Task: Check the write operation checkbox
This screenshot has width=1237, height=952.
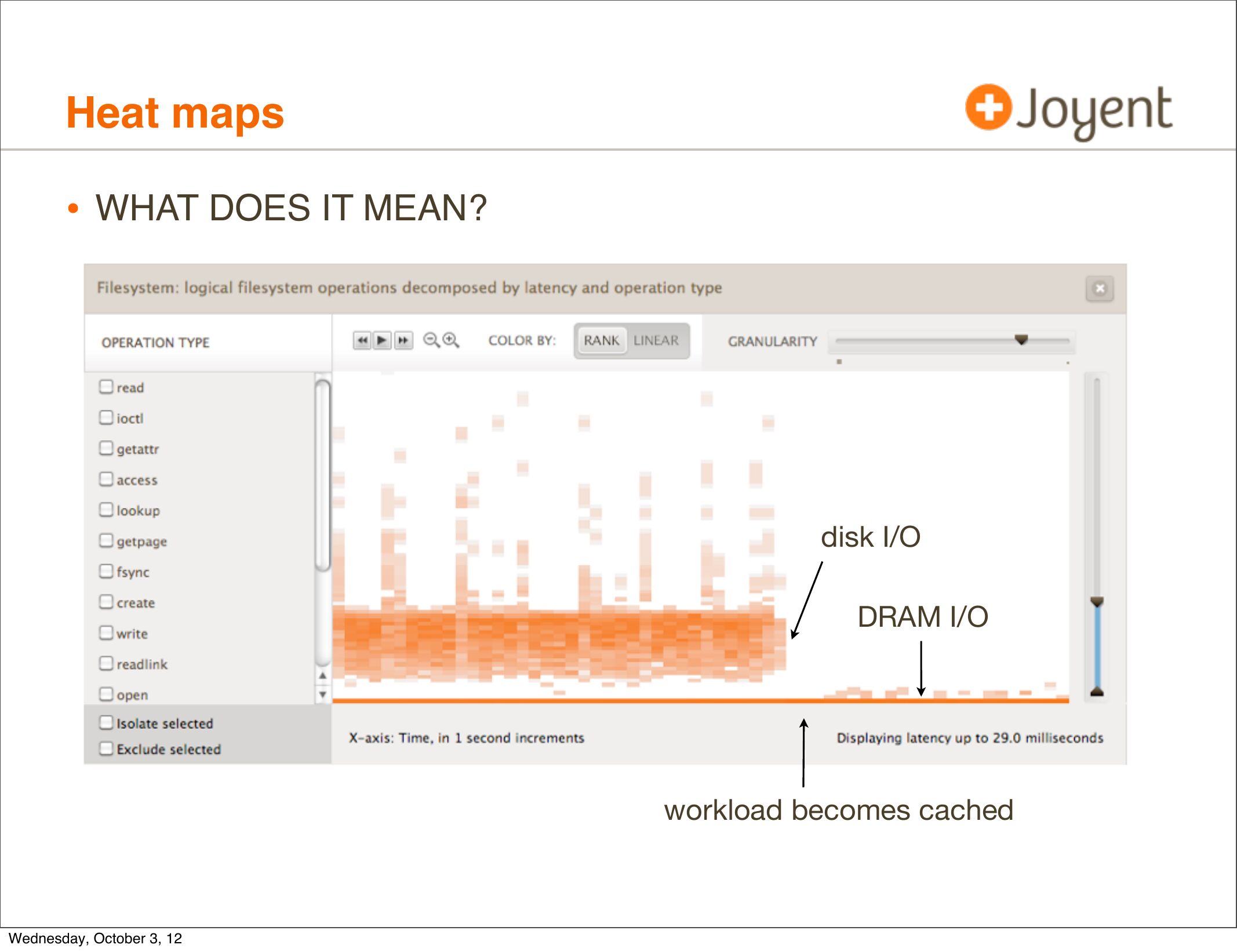Action: [106, 633]
